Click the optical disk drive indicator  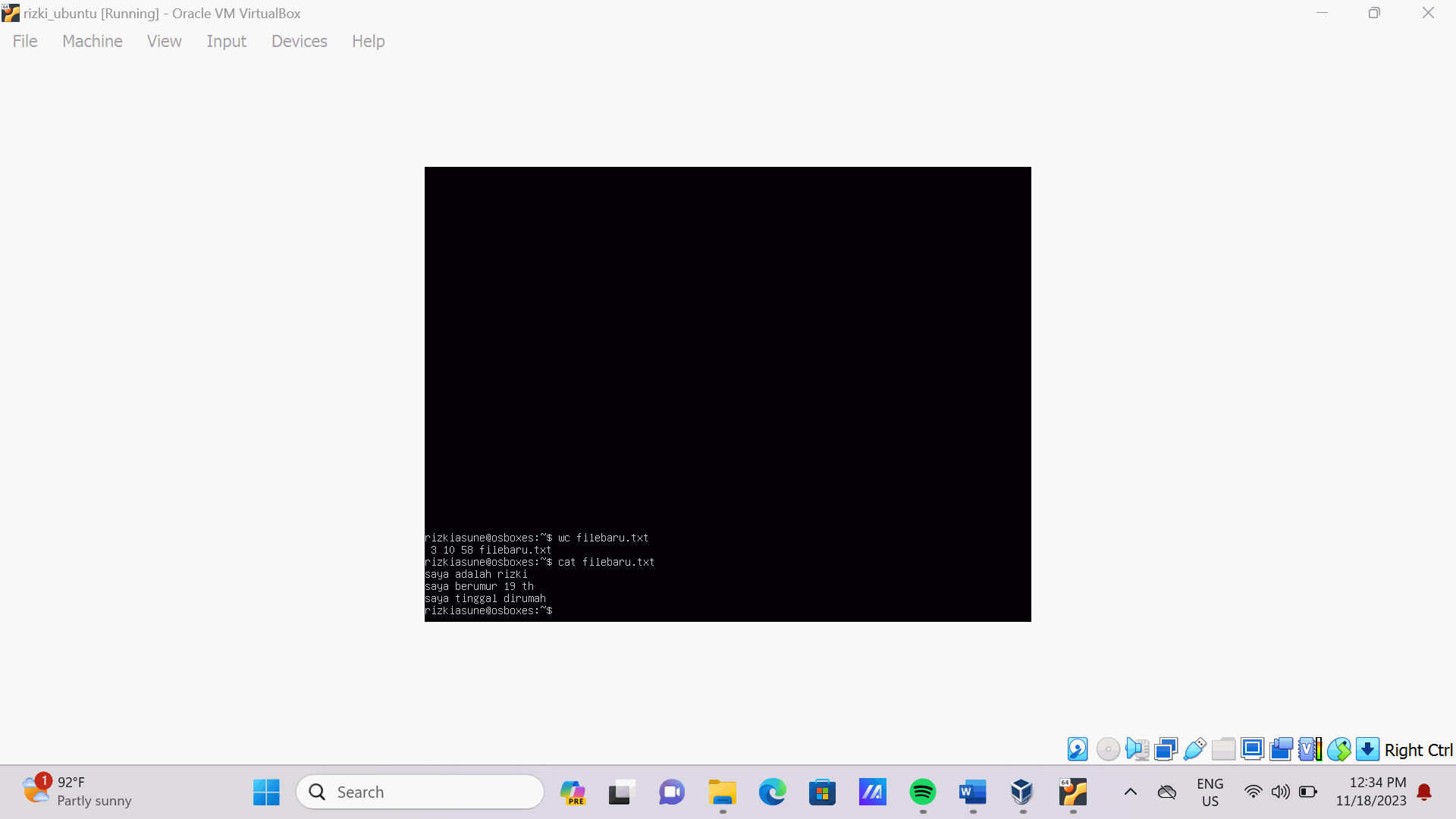[x=1108, y=749]
